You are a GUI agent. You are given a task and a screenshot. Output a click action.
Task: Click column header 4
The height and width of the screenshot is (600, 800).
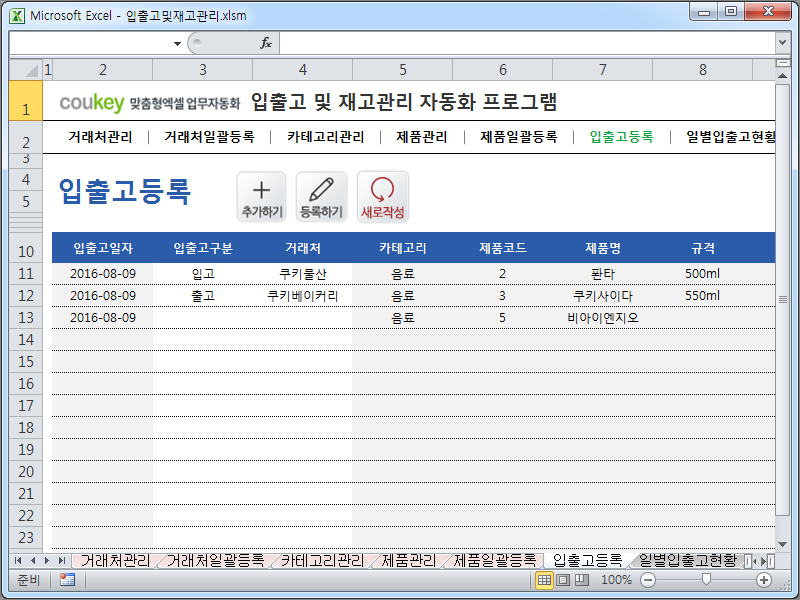(x=303, y=70)
